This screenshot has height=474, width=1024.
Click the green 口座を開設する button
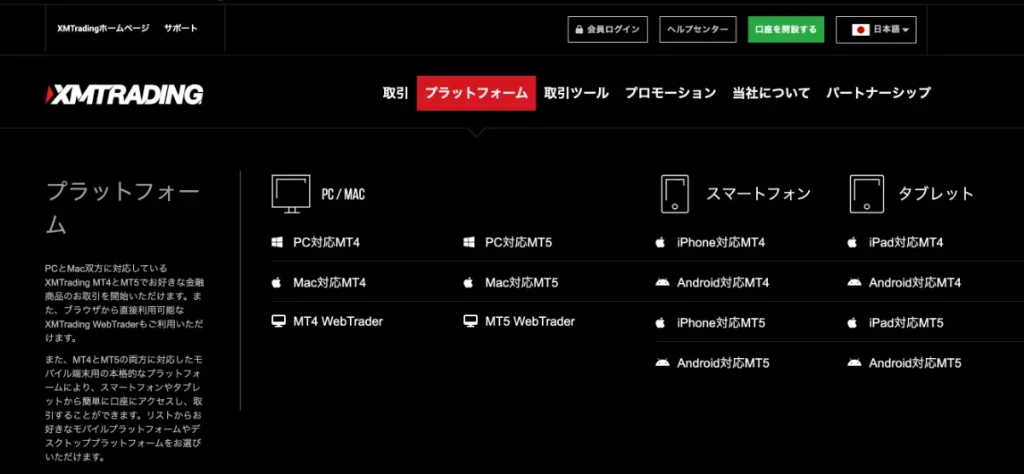(x=786, y=29)
